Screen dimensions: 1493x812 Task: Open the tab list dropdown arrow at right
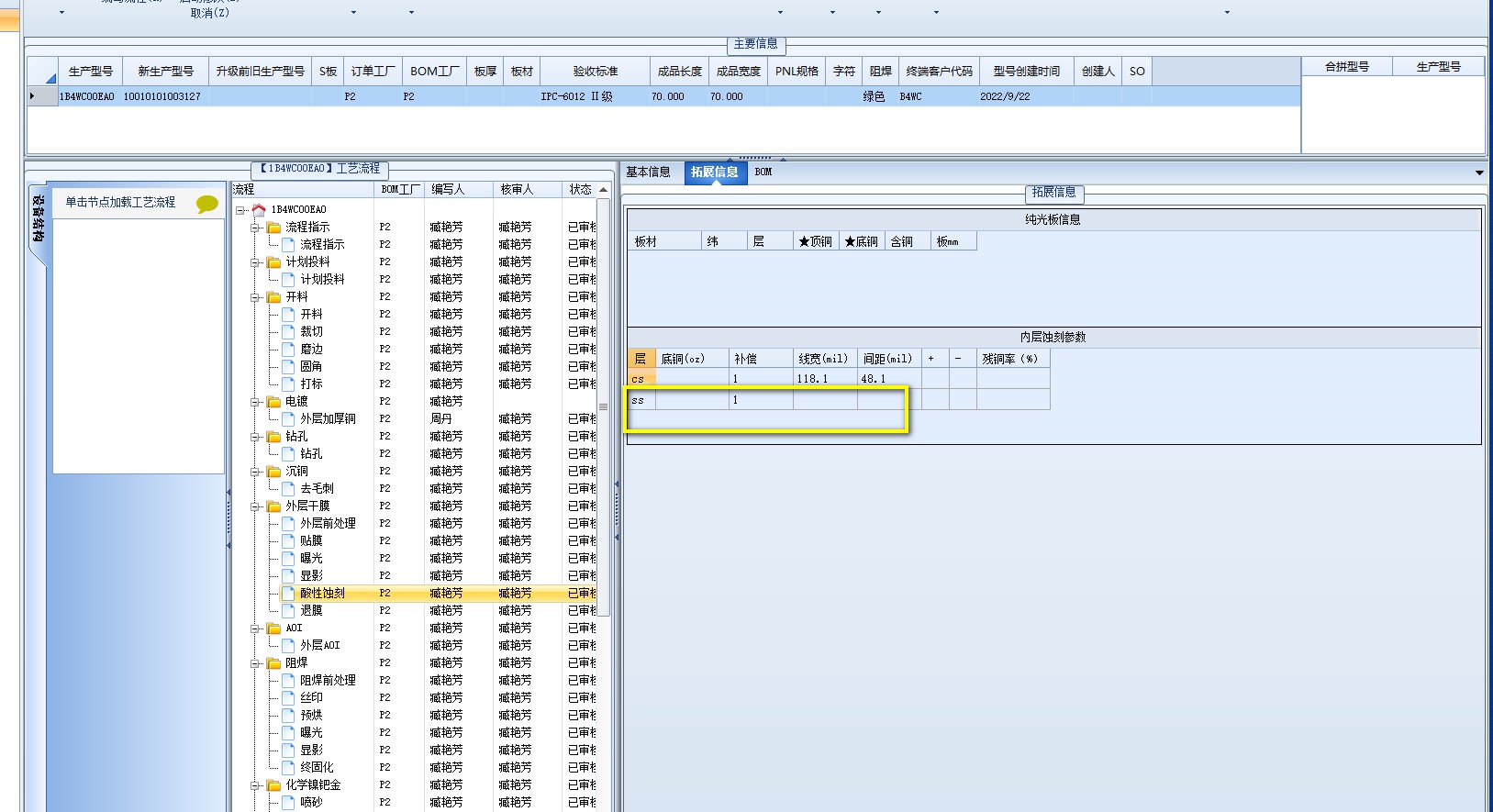tap(1479, 172)
